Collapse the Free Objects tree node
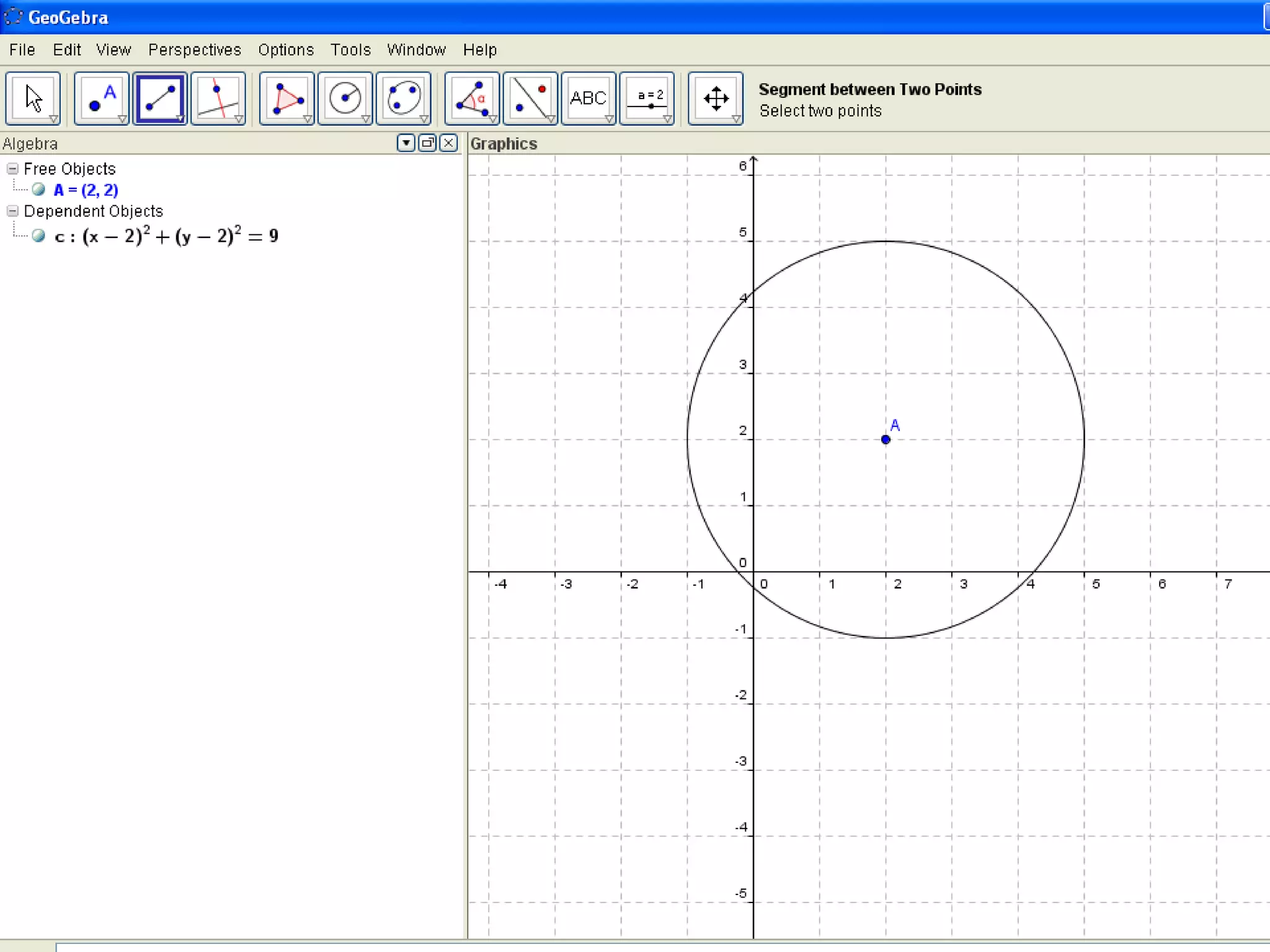The image size is (1270, 952). point(12,169)
